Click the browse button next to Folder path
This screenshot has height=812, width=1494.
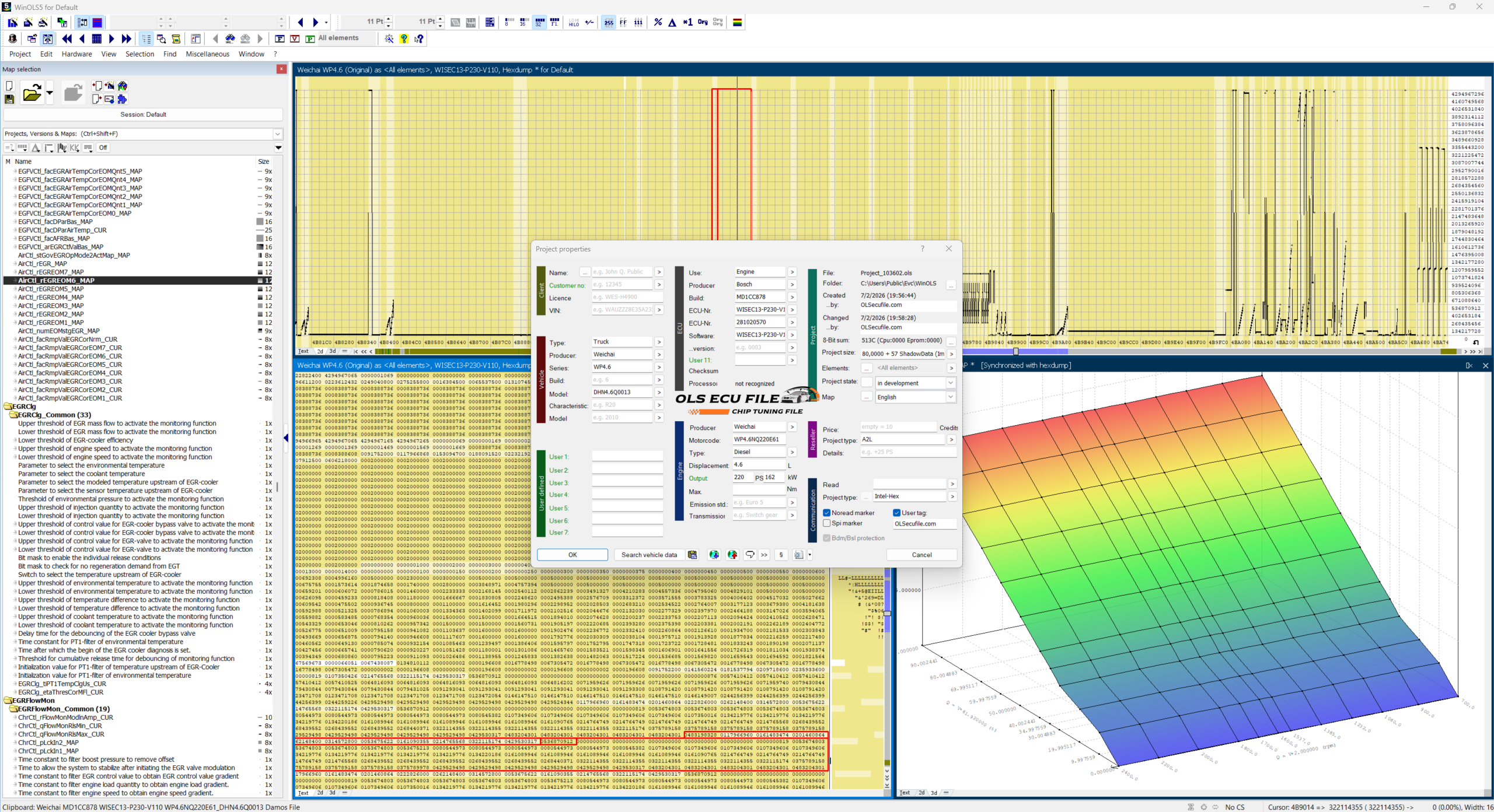tap(951, 285)
